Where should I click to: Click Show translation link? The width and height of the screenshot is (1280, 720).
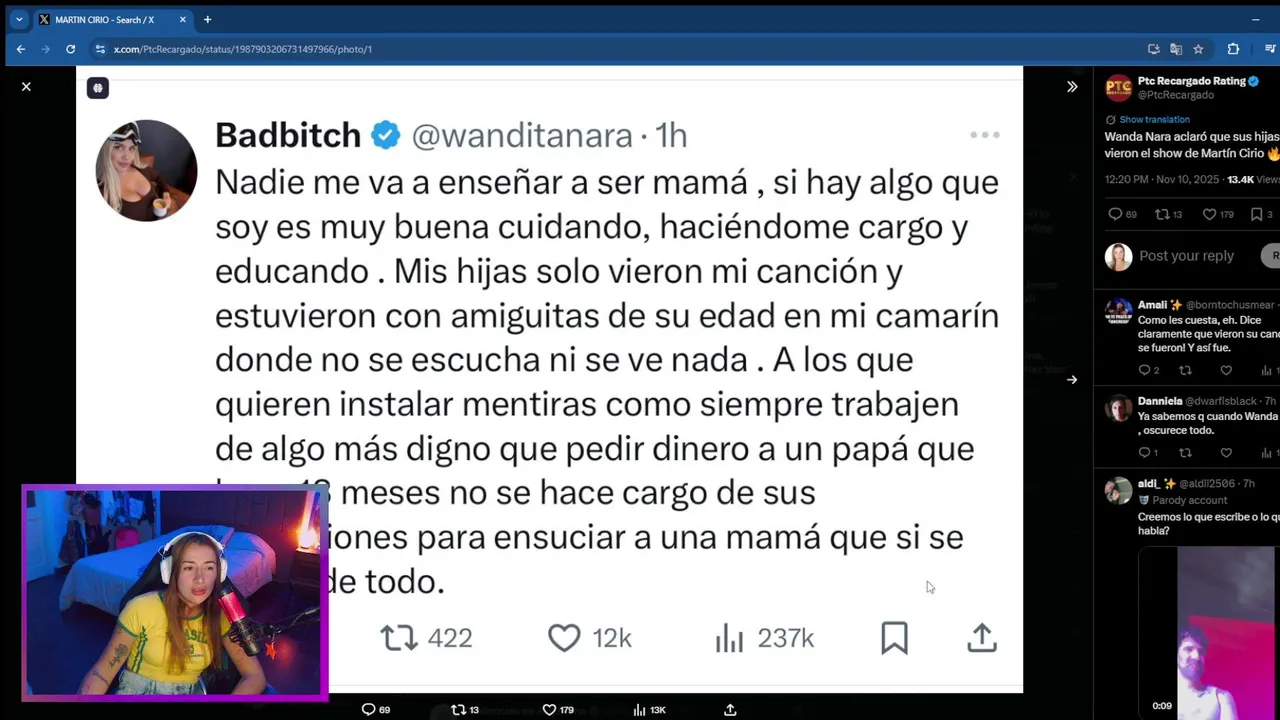1154,119
